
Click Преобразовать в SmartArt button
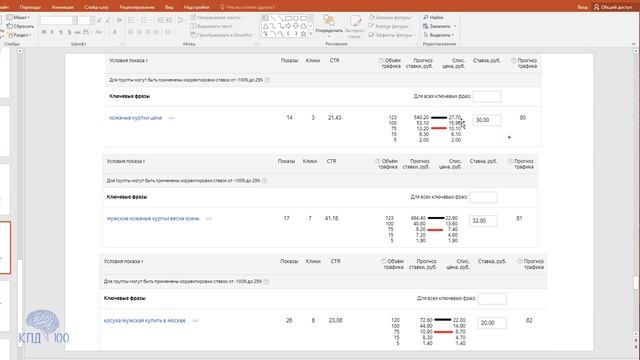222,35
